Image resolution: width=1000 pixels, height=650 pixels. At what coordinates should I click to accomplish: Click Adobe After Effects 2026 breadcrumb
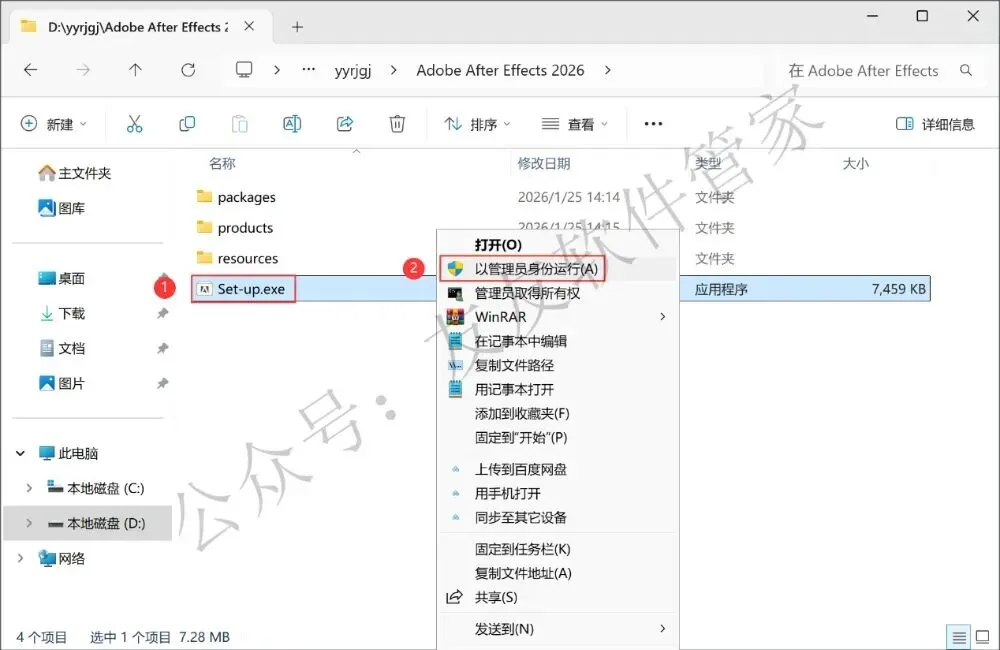point(500,70)
